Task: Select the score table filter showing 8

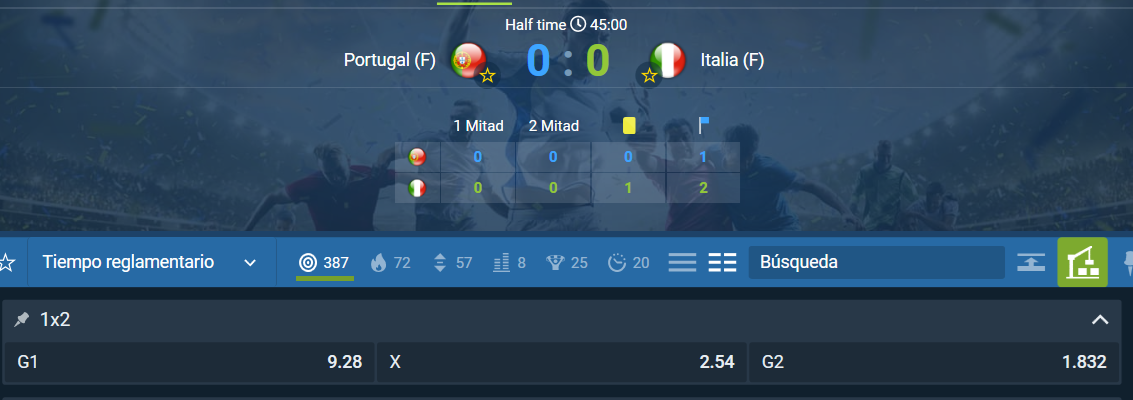Action: tap(509, 263)
